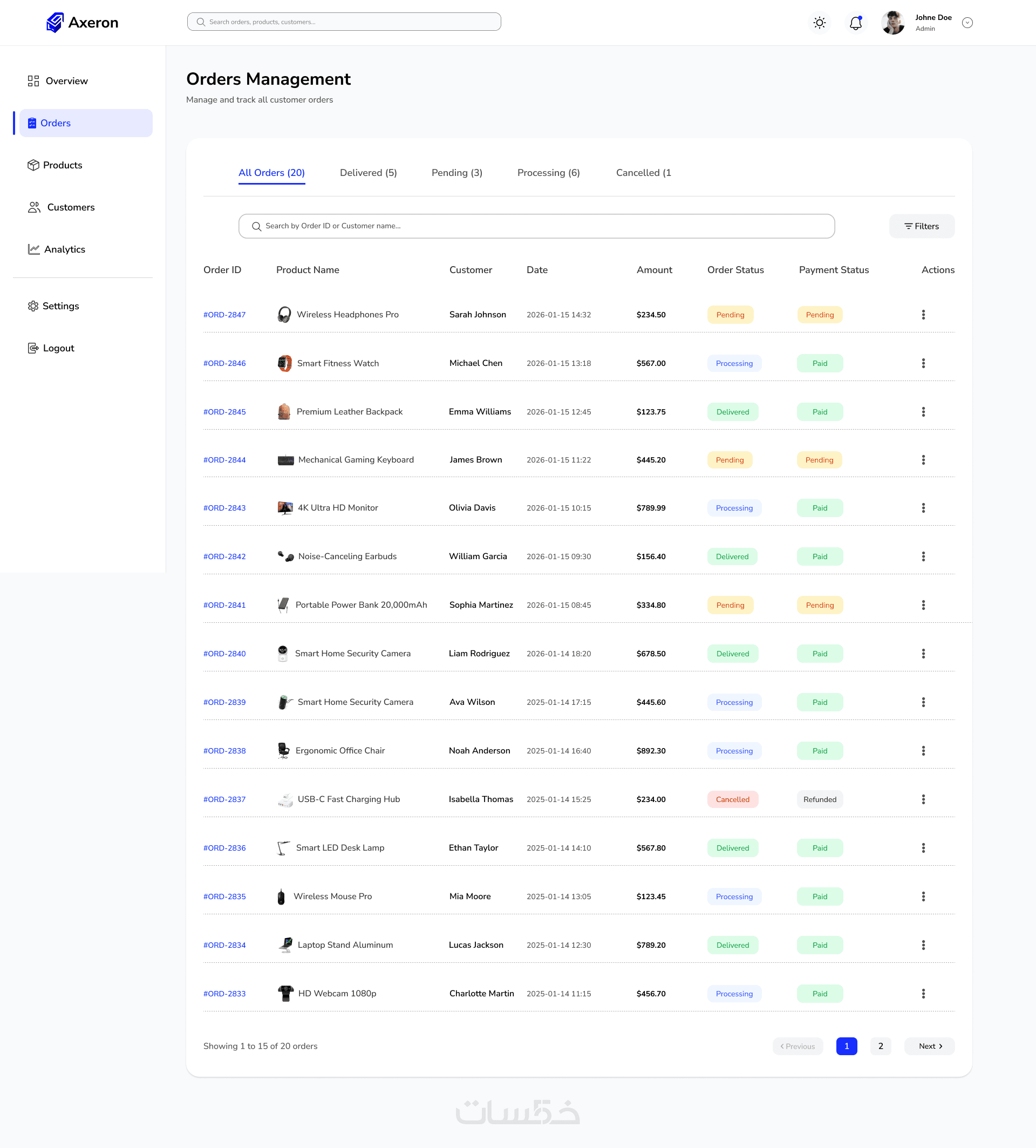Open actions menu for order #ORD-2847
Viewport: 1036px width, 1148px height.
pos(923,315)
